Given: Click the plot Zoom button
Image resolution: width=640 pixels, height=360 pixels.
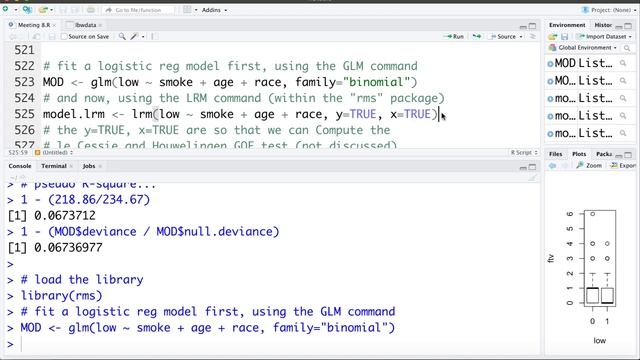Looking at the screenshot, I should [x=589, y=165].
